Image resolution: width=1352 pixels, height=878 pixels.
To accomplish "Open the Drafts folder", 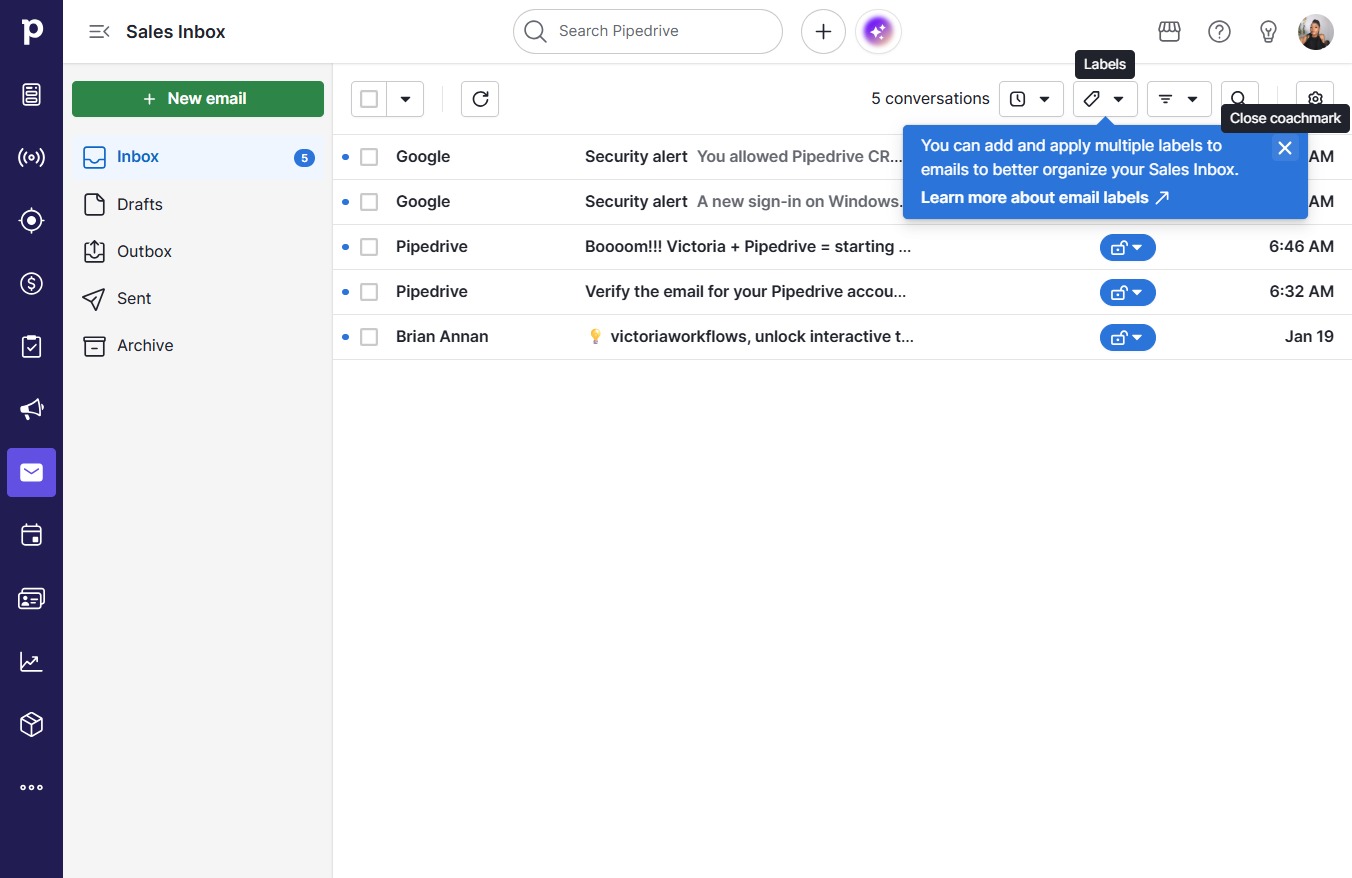I will pos(198,204).
